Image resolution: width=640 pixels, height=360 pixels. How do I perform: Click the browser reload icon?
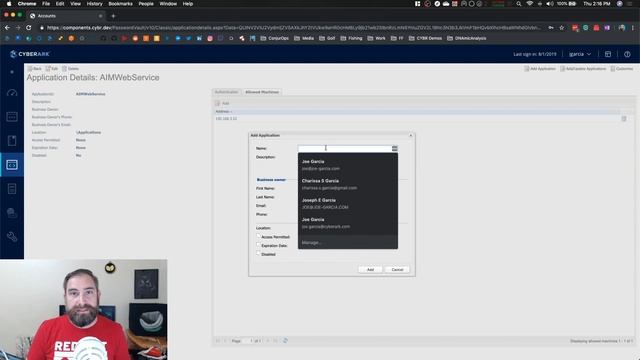tap(29, 27)
